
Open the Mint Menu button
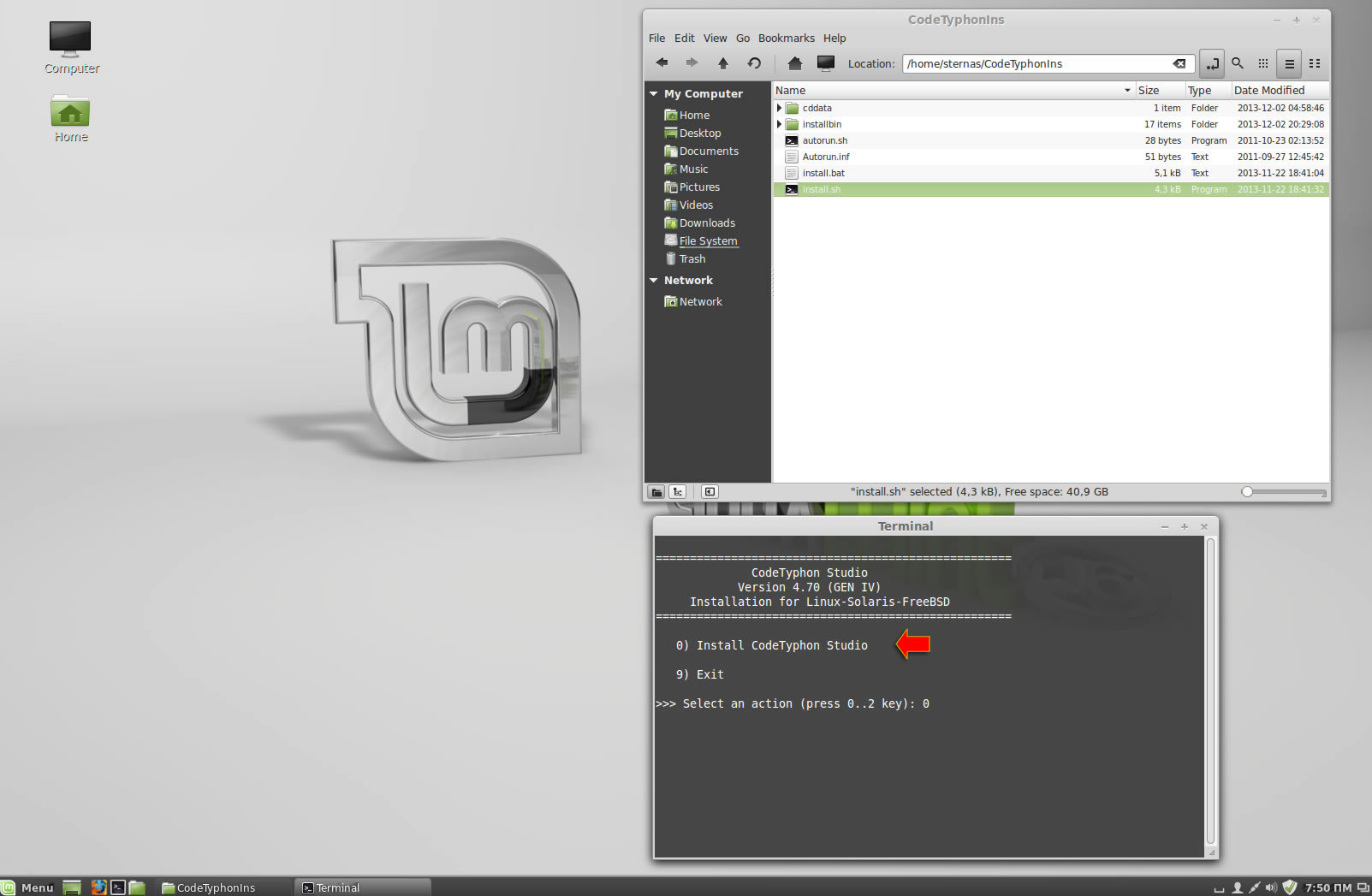click(28, 887)
